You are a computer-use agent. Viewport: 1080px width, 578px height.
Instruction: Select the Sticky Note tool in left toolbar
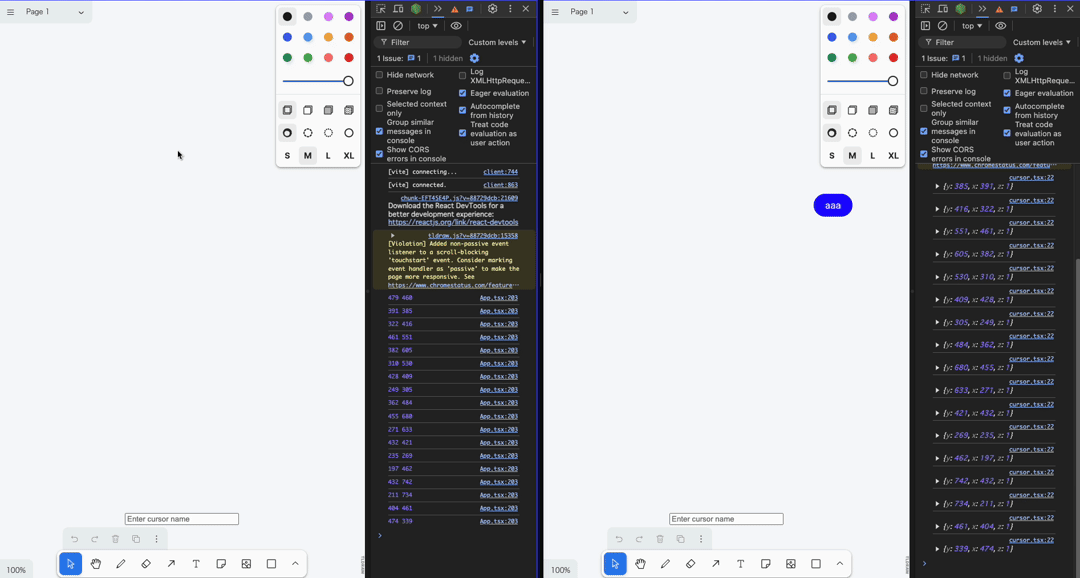click(221, 564)
